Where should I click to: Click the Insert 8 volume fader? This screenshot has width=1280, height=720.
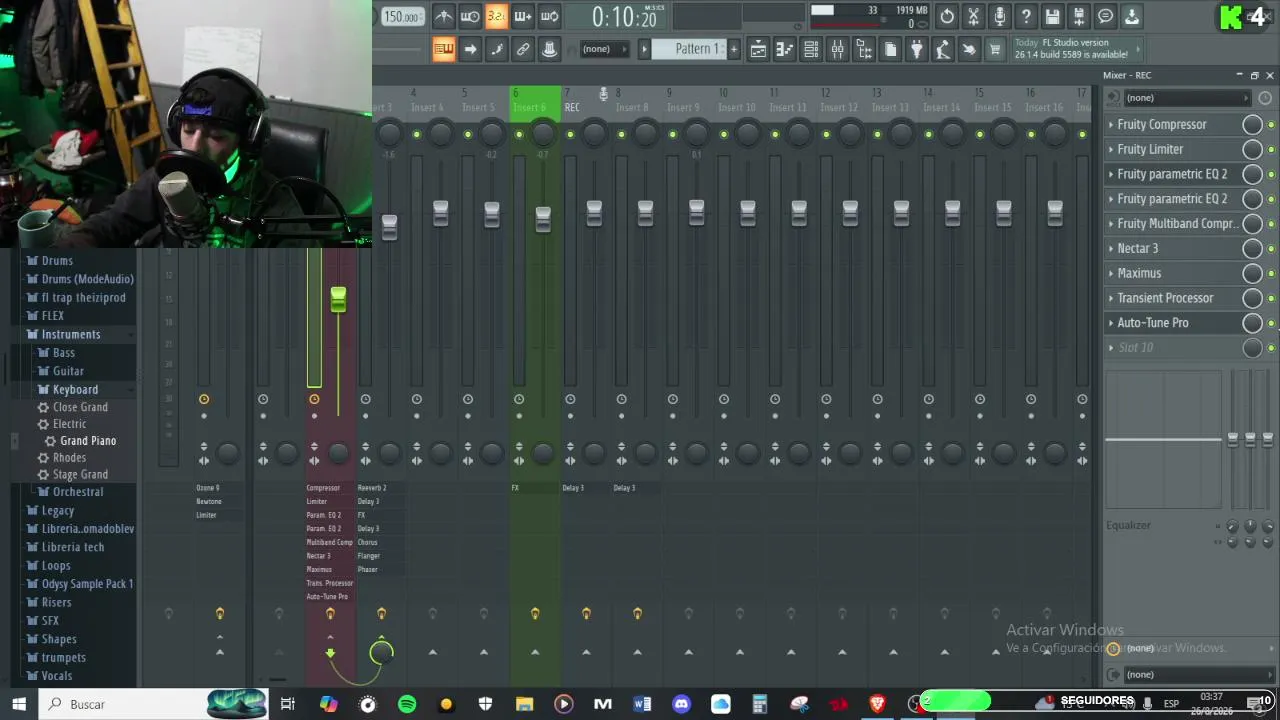click(x=645, y=213)
